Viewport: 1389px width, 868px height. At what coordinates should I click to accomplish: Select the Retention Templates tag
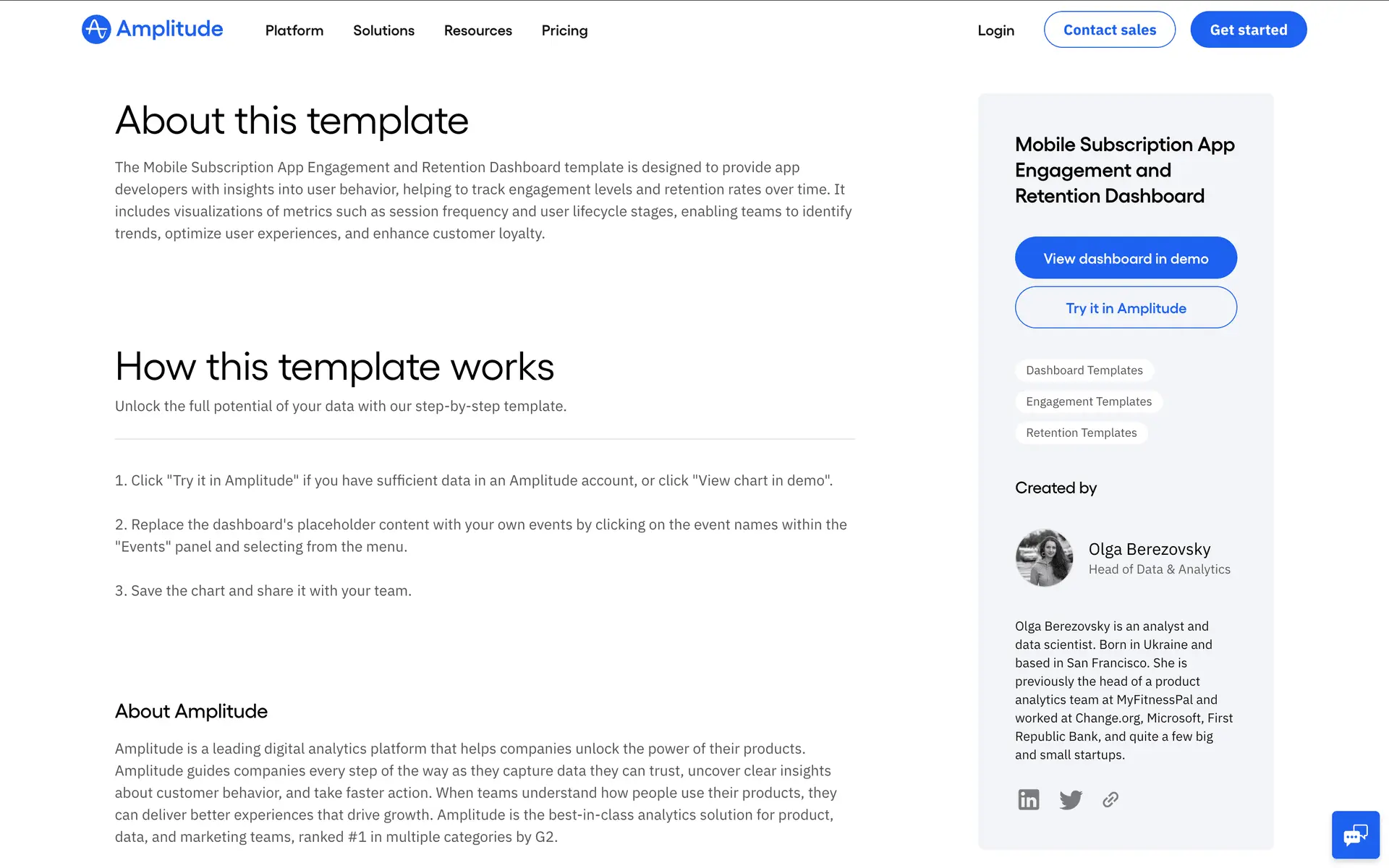click(1081, 433)
